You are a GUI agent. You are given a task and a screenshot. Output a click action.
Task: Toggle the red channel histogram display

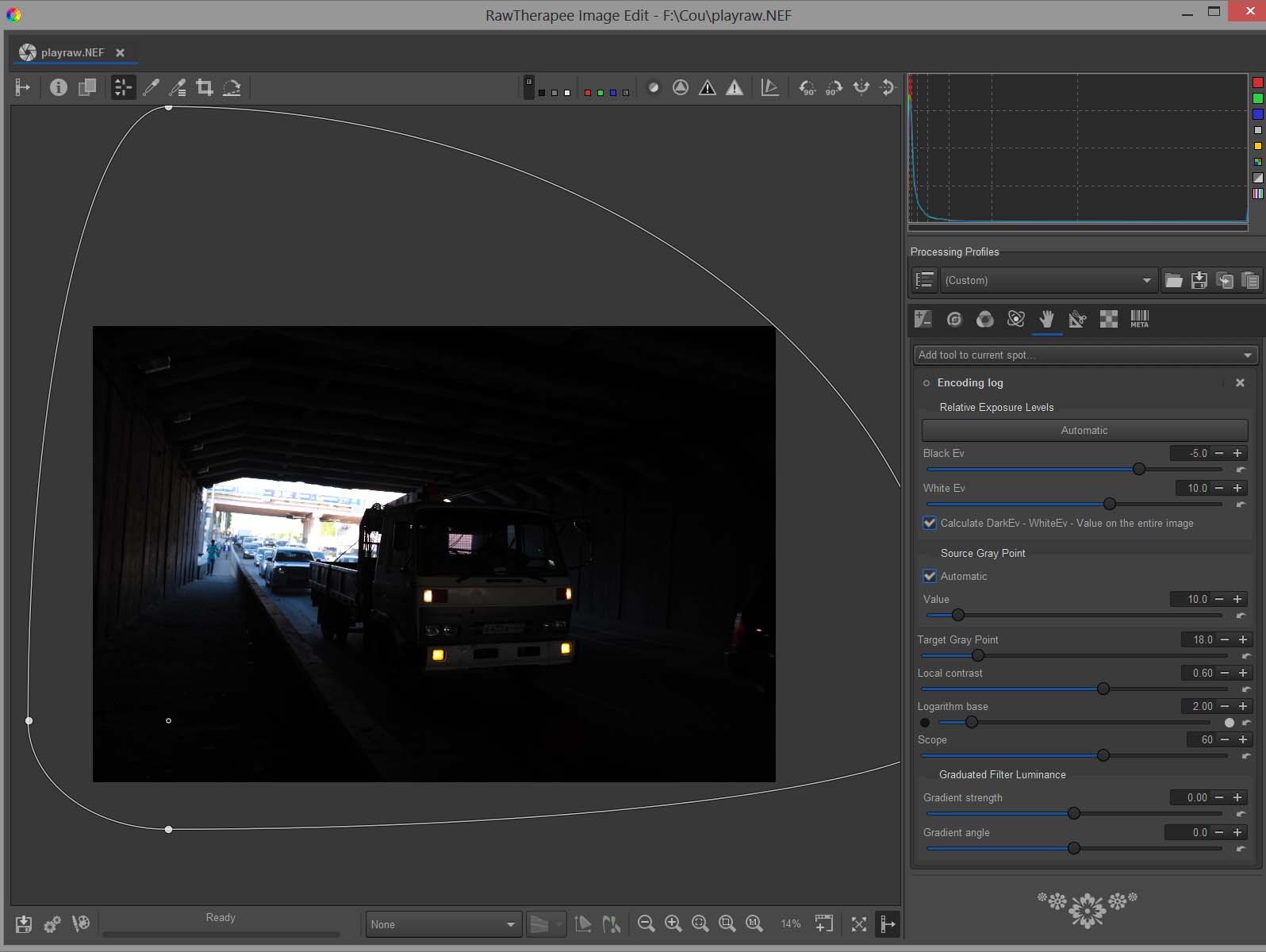[x=1257, y=83]
